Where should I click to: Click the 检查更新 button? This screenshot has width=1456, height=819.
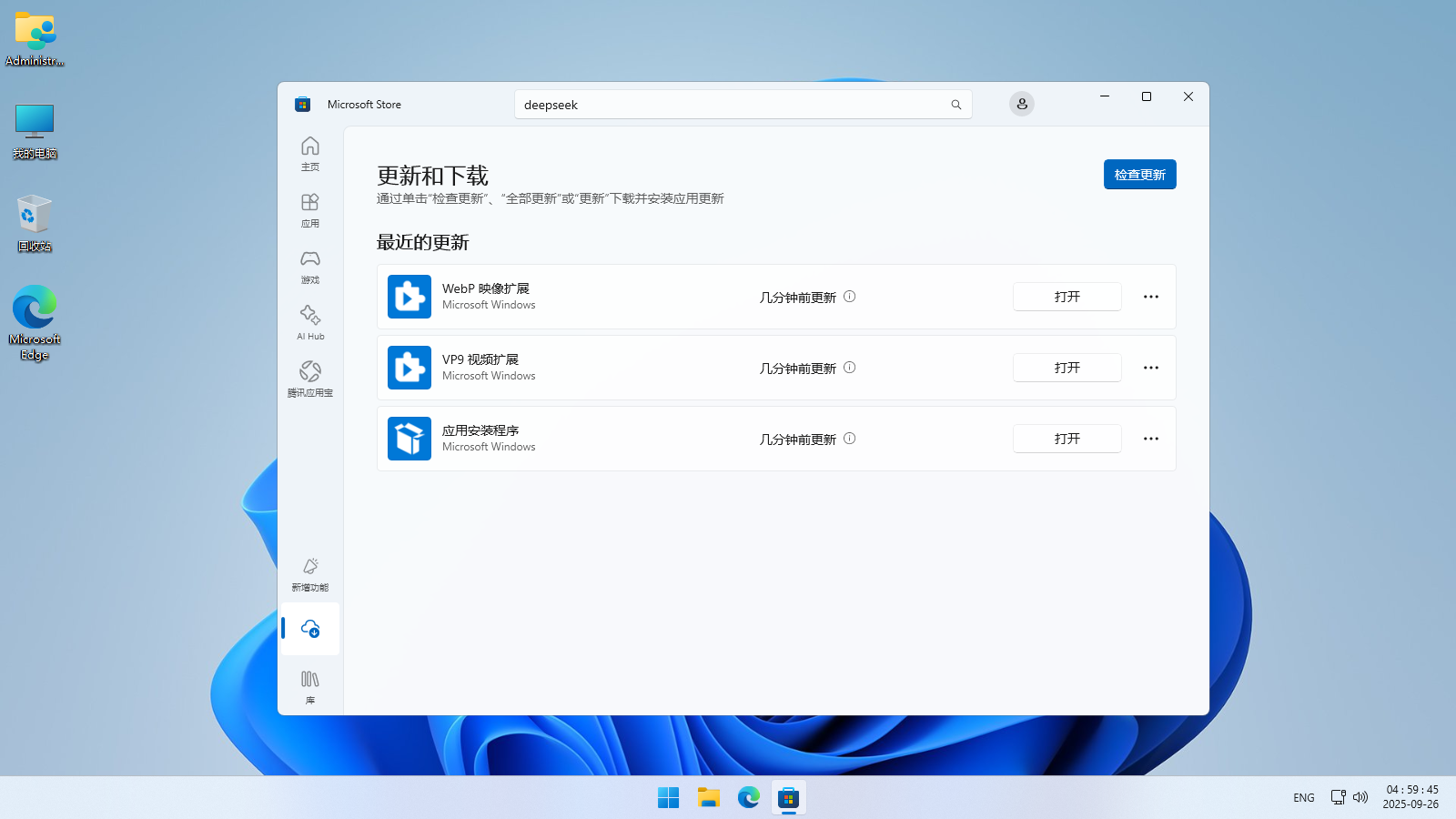click(1140, 175)
